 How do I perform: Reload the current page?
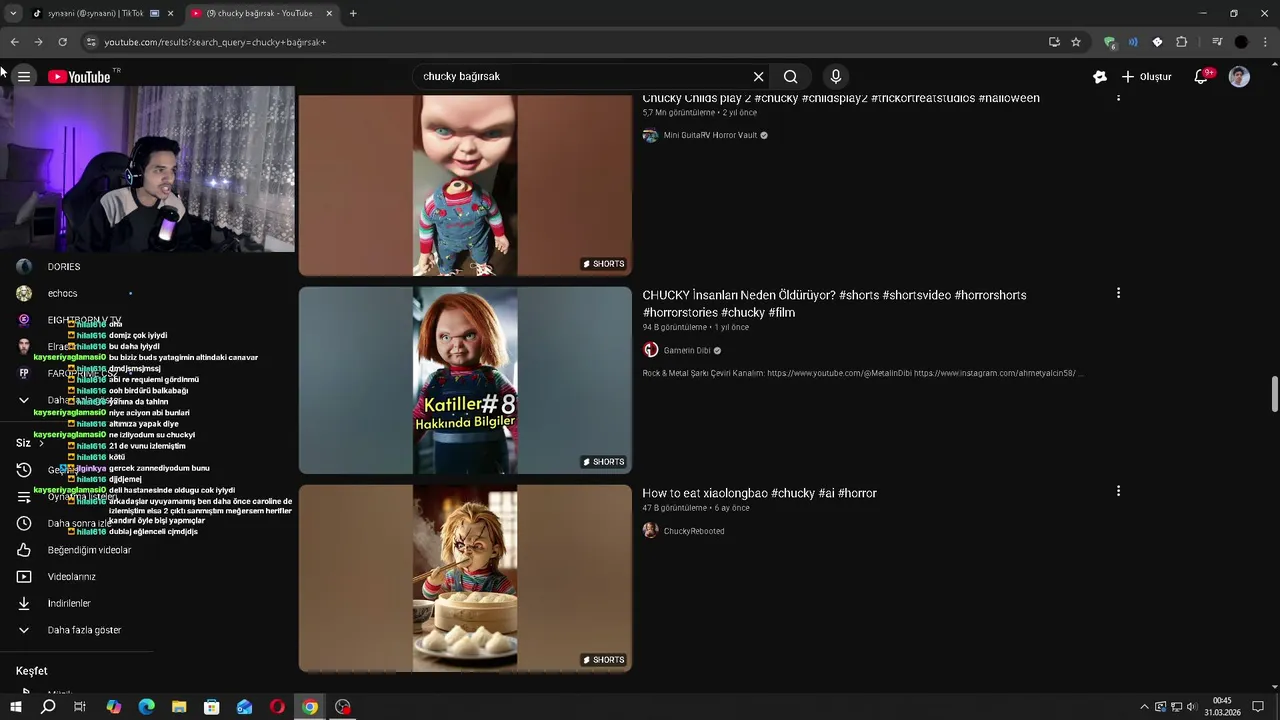[x=62, y=42]
